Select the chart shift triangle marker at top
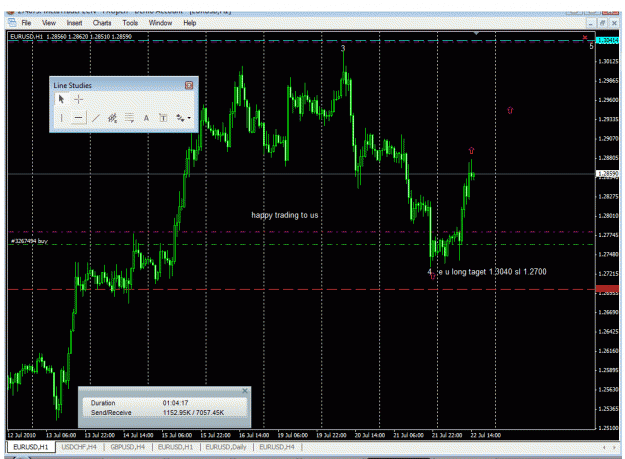625x459 pixels. (476, 34)
